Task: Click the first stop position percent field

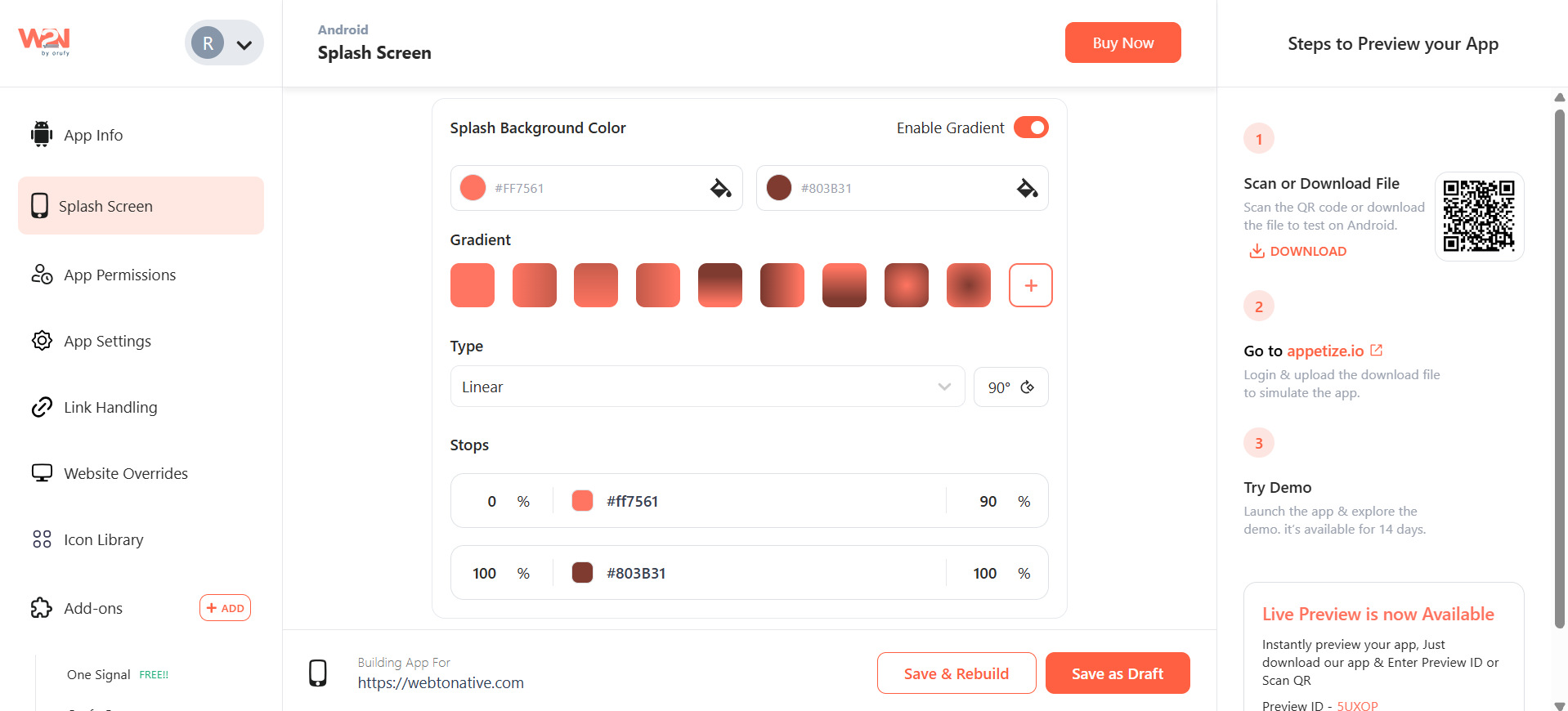Action: tap(491, 502)
